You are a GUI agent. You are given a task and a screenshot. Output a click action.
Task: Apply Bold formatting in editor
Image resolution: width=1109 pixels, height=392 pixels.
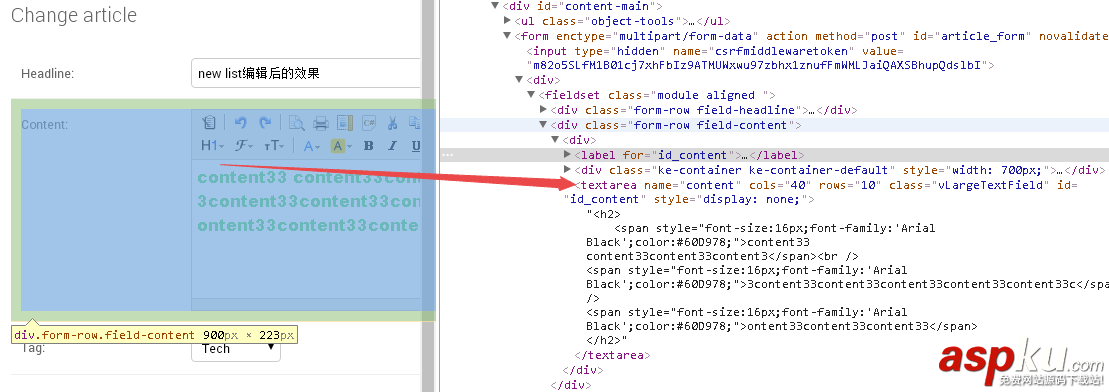368,146
